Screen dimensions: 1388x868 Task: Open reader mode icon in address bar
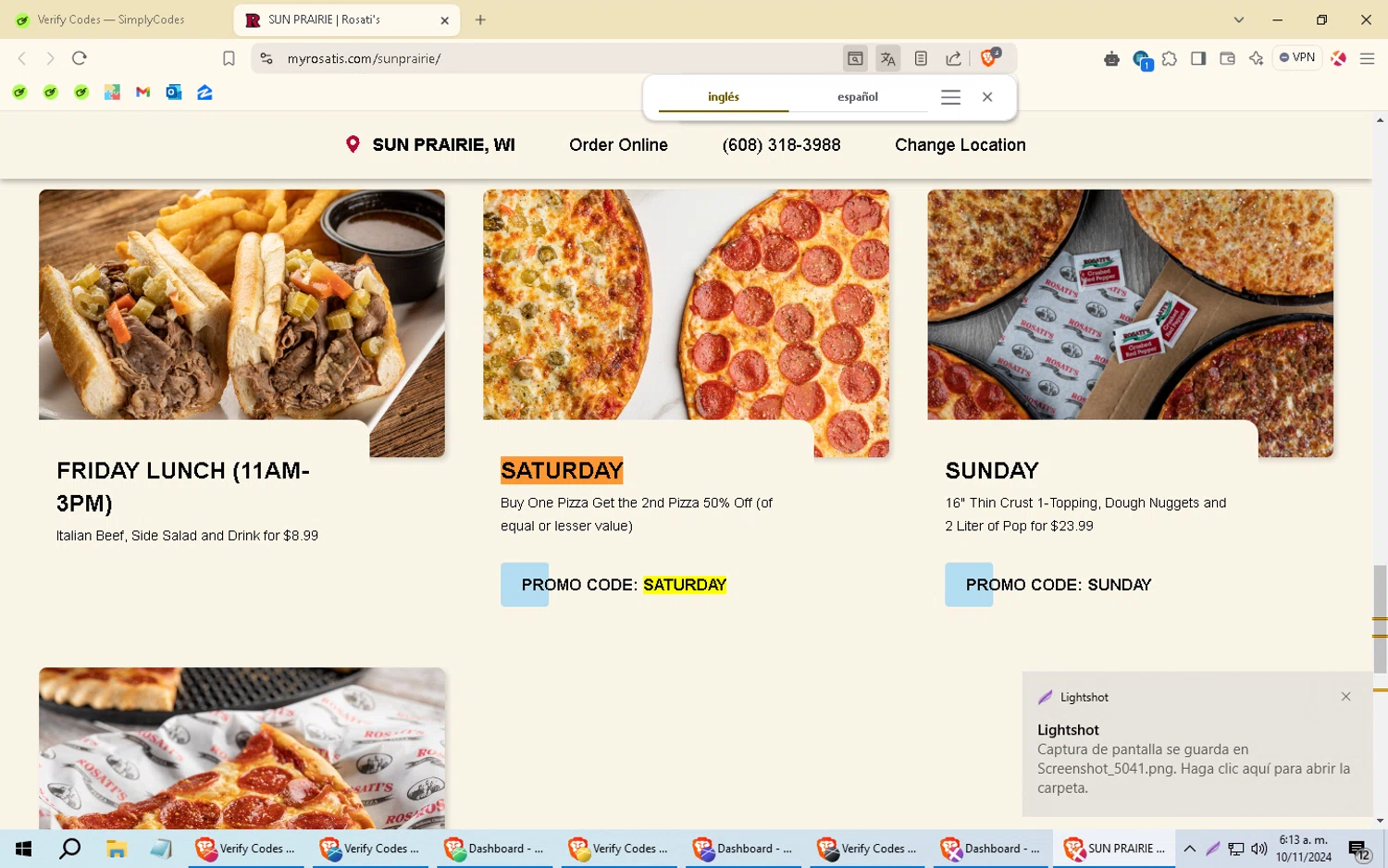921,58
